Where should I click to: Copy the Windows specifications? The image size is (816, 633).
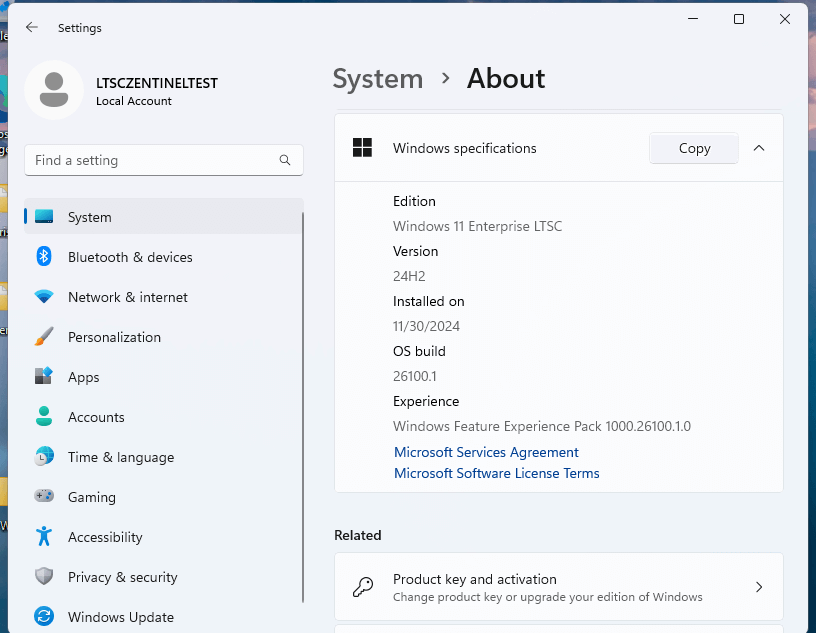point(693,148)
